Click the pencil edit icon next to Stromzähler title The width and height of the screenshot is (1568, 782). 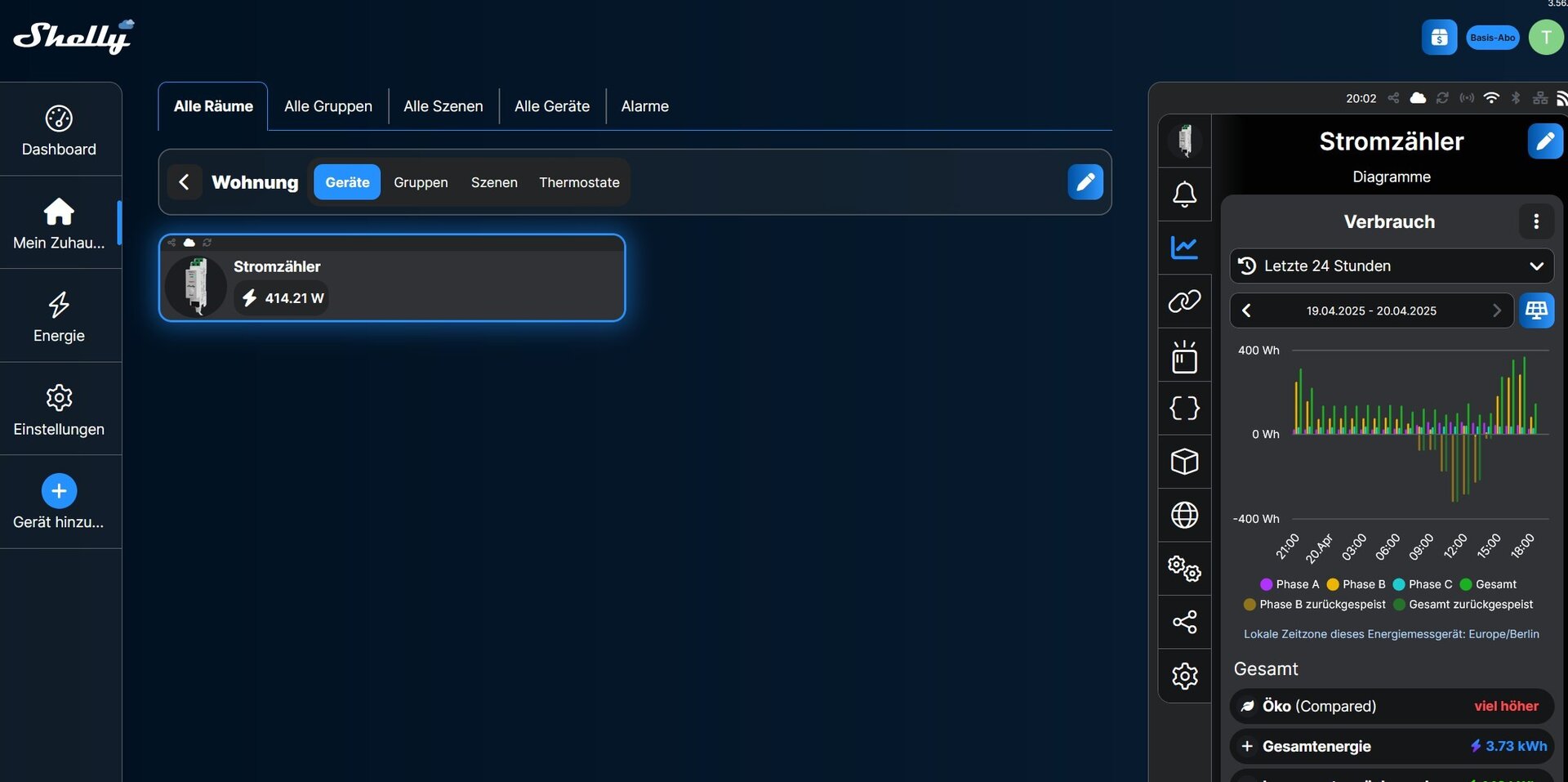tap(1544, 141)
